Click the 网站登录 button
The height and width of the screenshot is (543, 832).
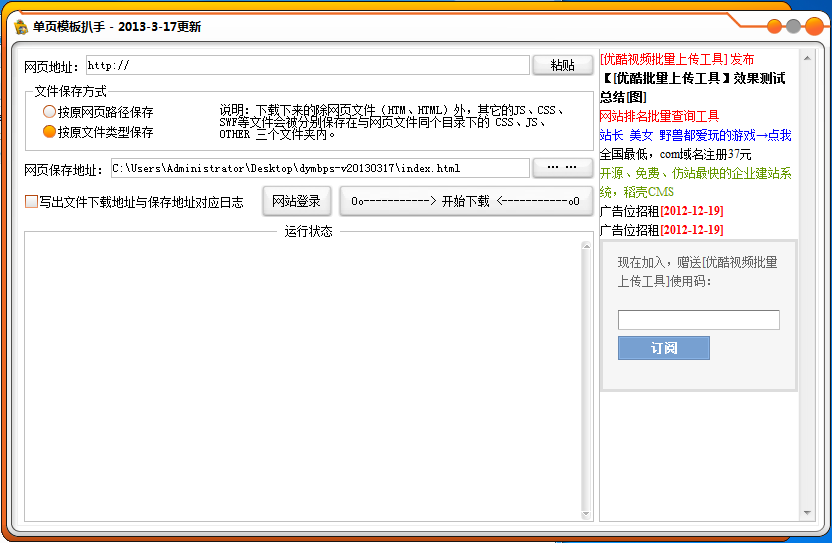[x=297, y=201]
